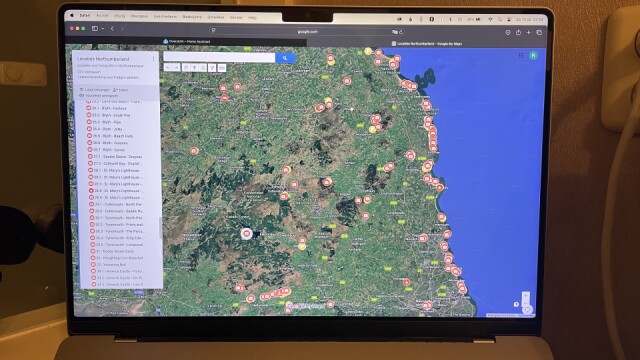This screenshot has width=640, height=360.
Task: Select the add marker tool
Action: pyautogui.click(x=194, y=68)
